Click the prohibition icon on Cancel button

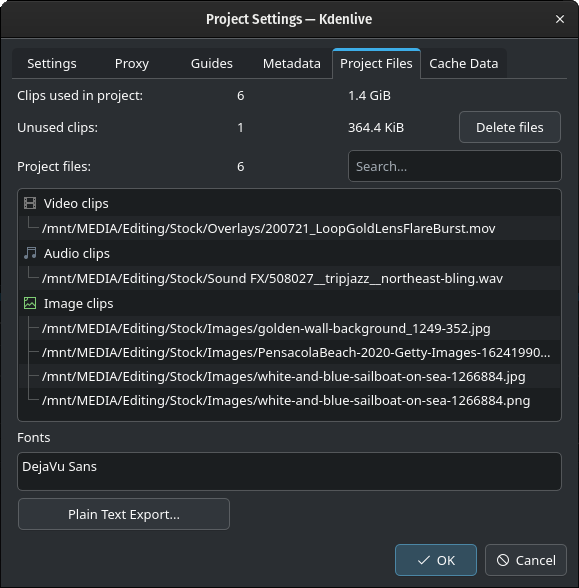pyautogui.click(x=503, y=560)
